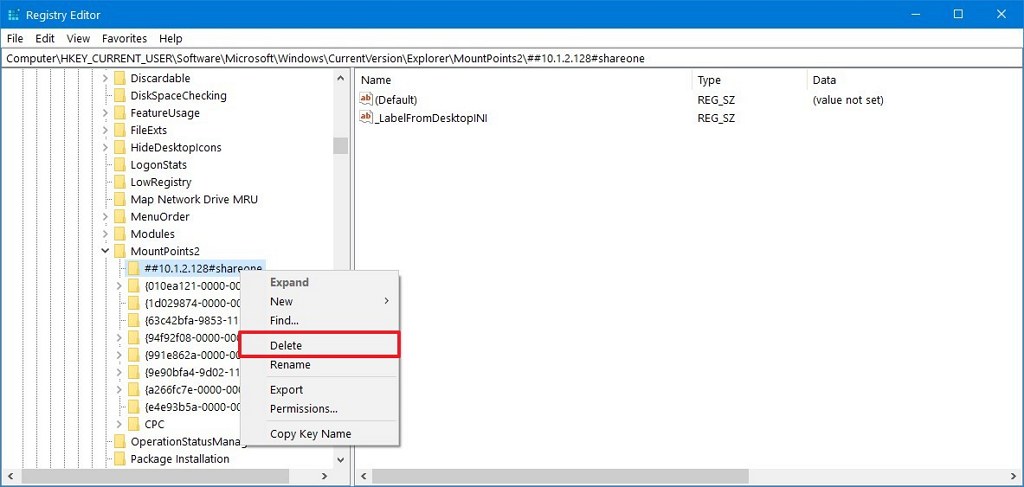Select the OperationStatusManager folder icon

(120, 441)
